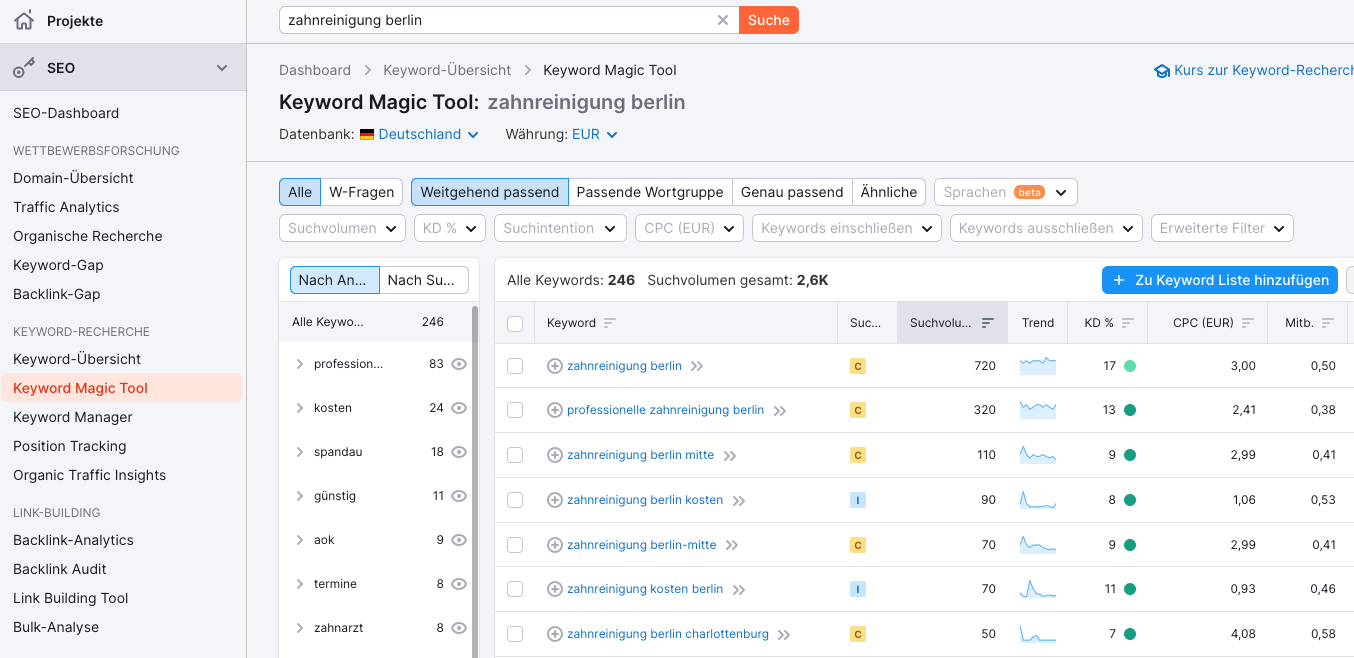The height and width of the screenshot is (658, 1354).
Task: Click the trend chart for zahnreinigung berlin
Action: (x=1038, y=365)
